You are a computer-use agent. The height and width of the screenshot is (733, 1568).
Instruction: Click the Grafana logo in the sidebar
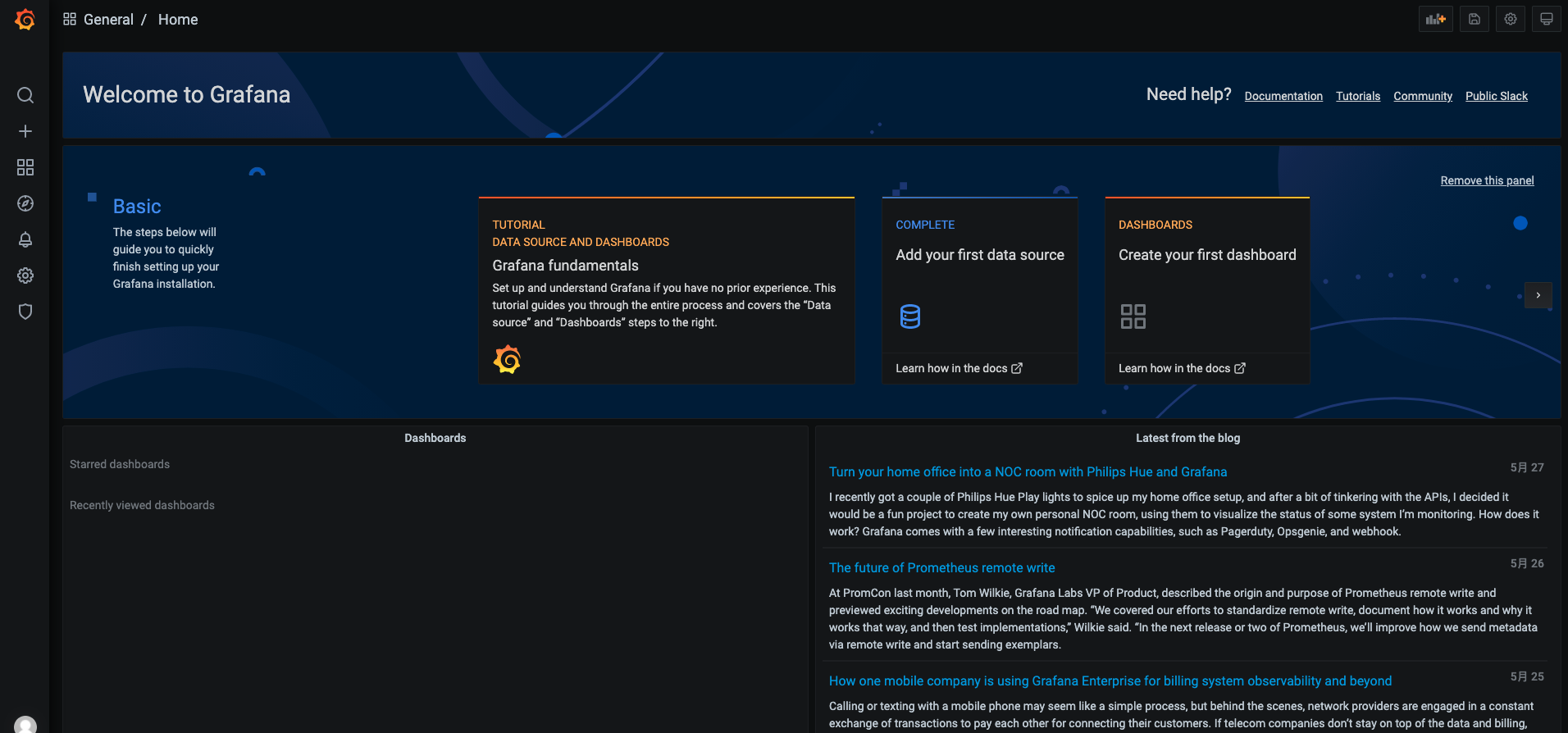pyautogui.click(x=25, y=20)
